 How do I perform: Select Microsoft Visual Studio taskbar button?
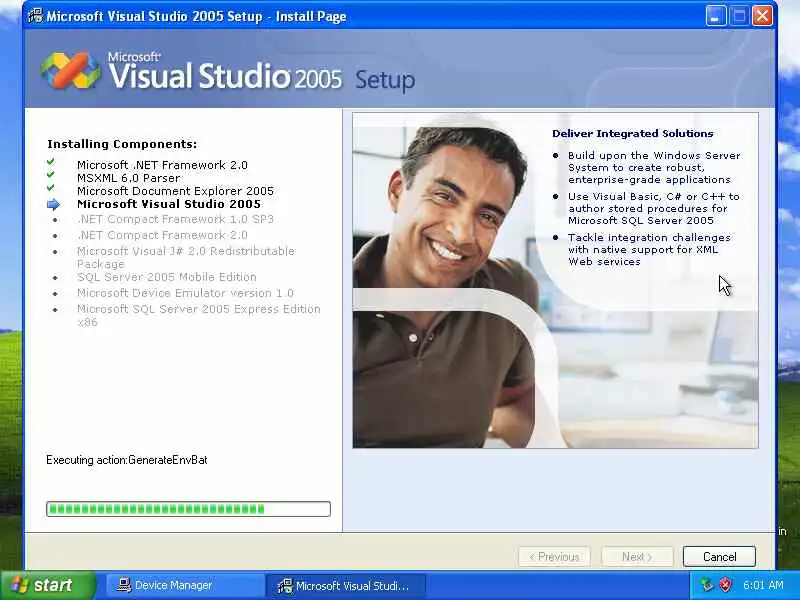[346, 585]
